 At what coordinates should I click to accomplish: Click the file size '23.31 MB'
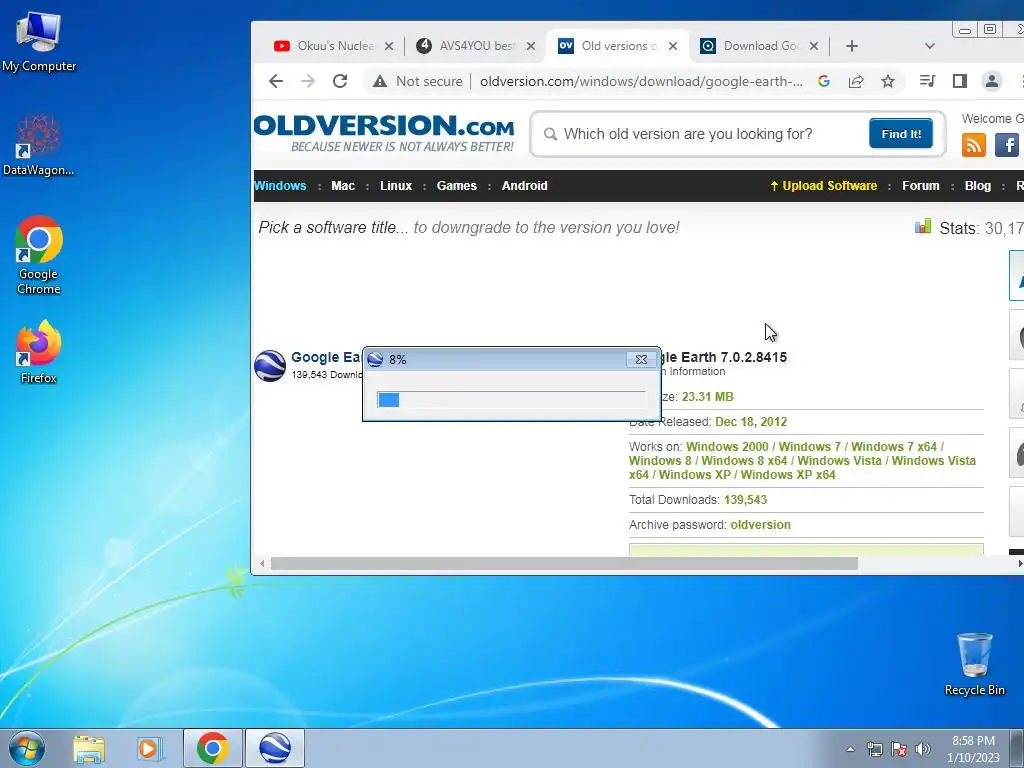pyautogui.click(x=707, y=396)
